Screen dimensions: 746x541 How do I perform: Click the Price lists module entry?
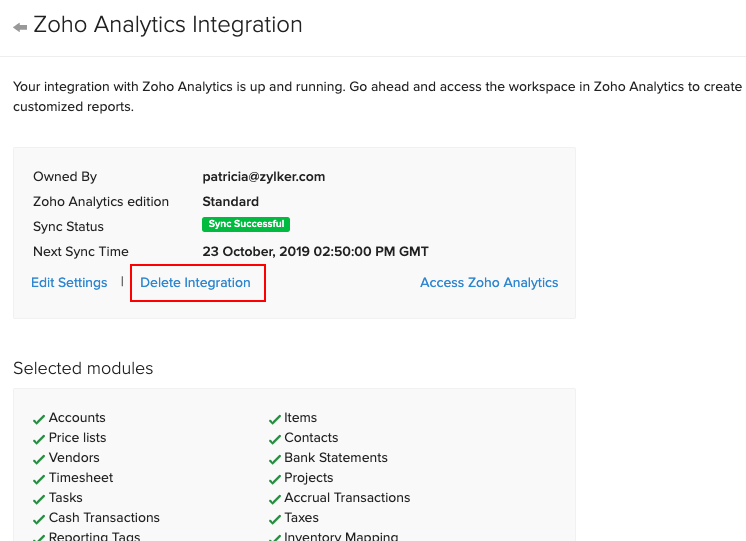[78, 437]
